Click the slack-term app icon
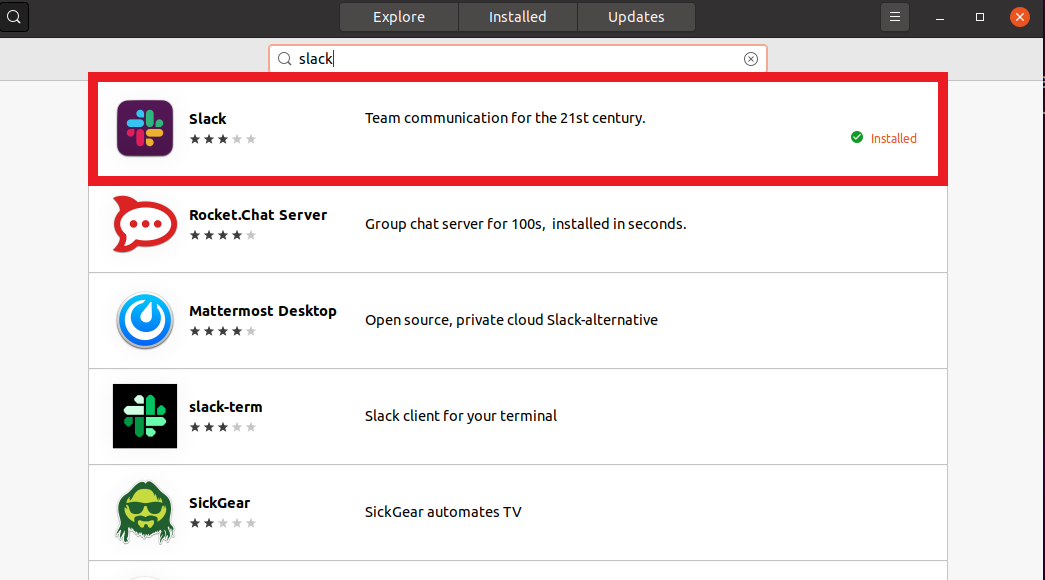1045x580 pixels. (145, 416)
